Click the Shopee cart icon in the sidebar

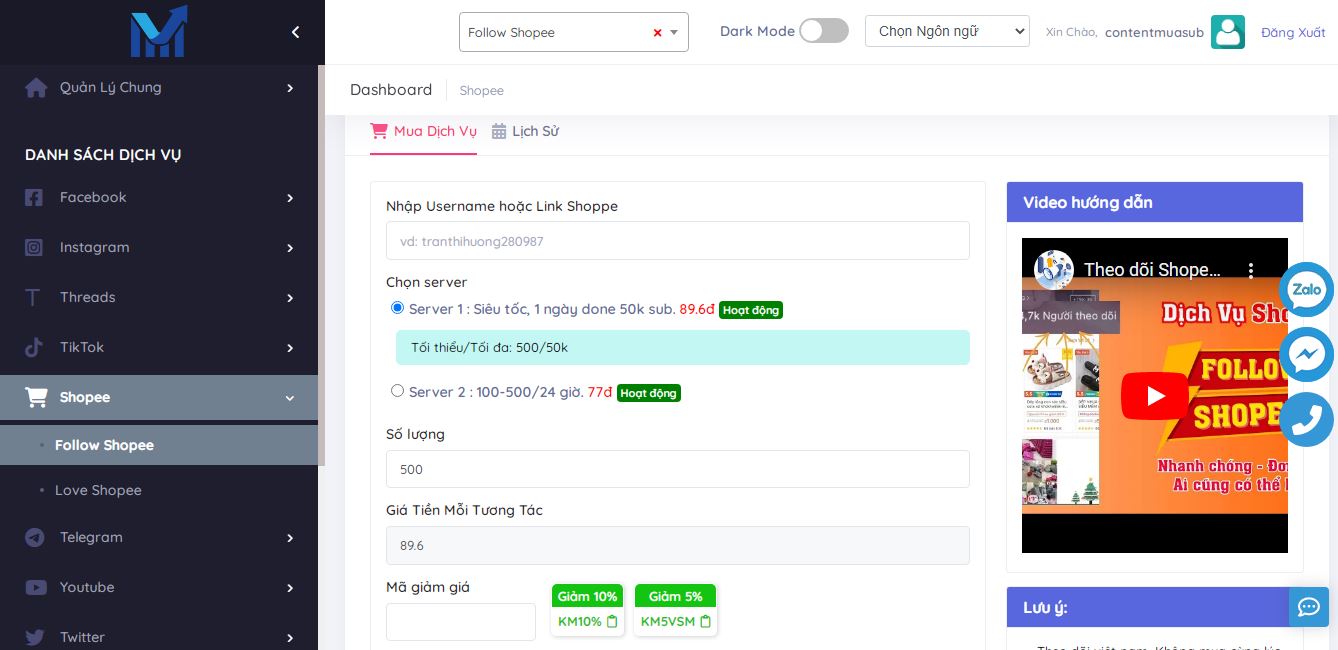coord(36,398)
